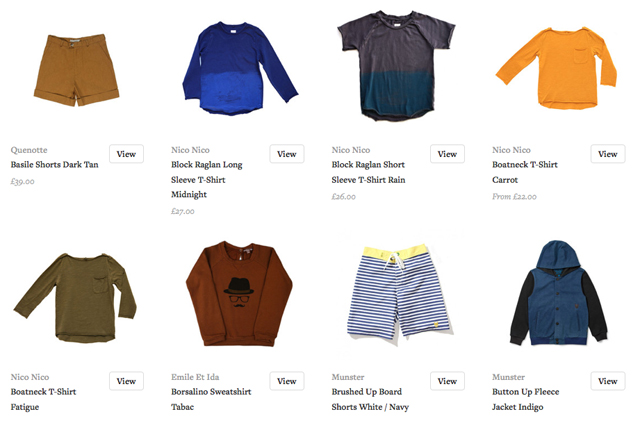Click View button for Boatneck T-Shirt Fatigue

click(x=126, y=381)
